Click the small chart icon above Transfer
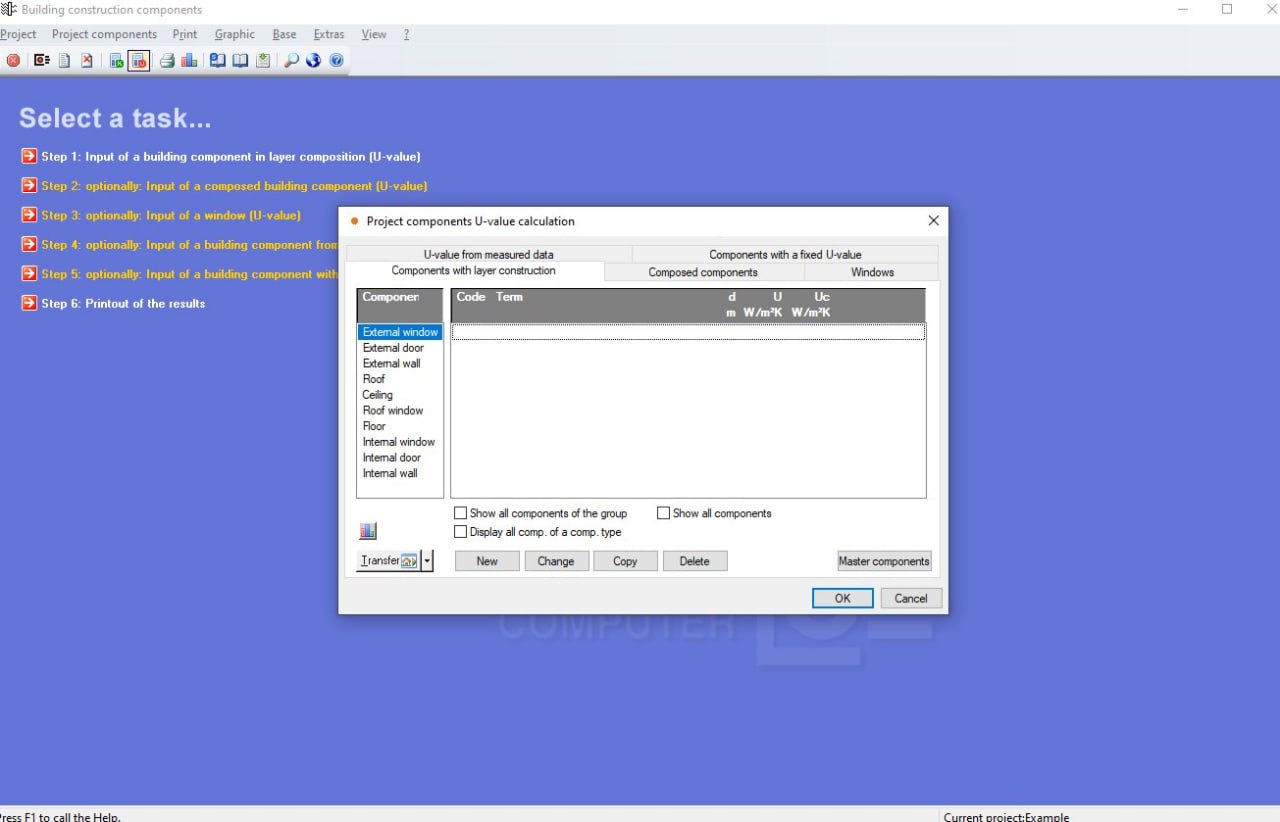1280x822 pixels. point(368,531)
